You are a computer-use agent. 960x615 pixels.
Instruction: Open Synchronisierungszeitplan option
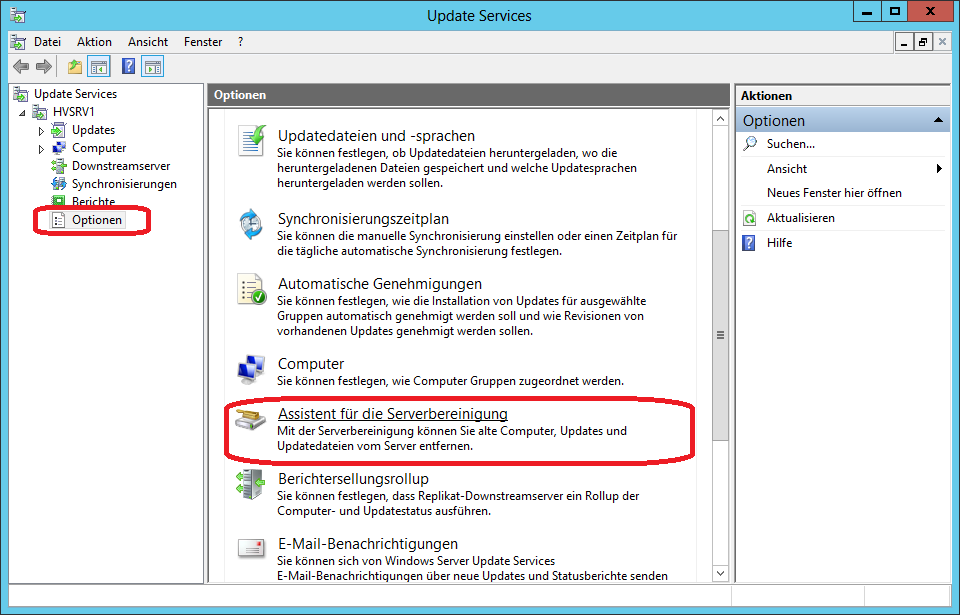[x=363, y=219]
